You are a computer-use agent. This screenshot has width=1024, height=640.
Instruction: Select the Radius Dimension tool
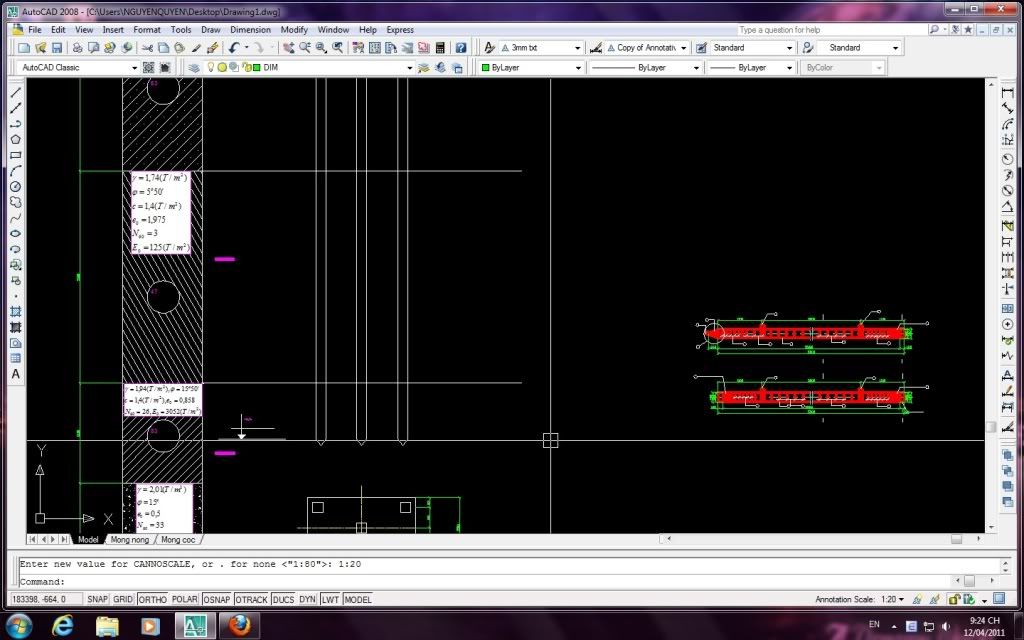point(1008,159)
